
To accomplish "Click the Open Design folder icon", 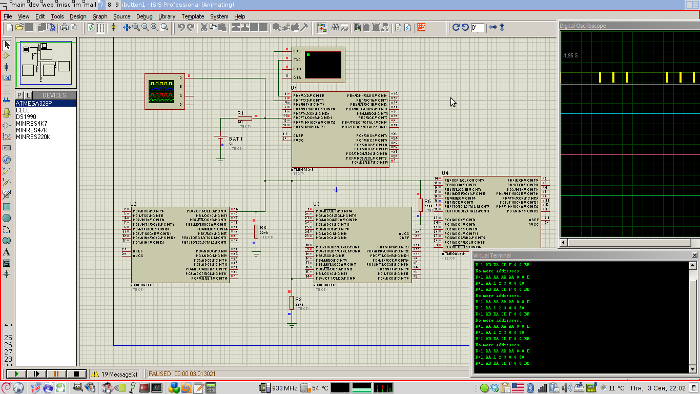I will click(19, 28).
